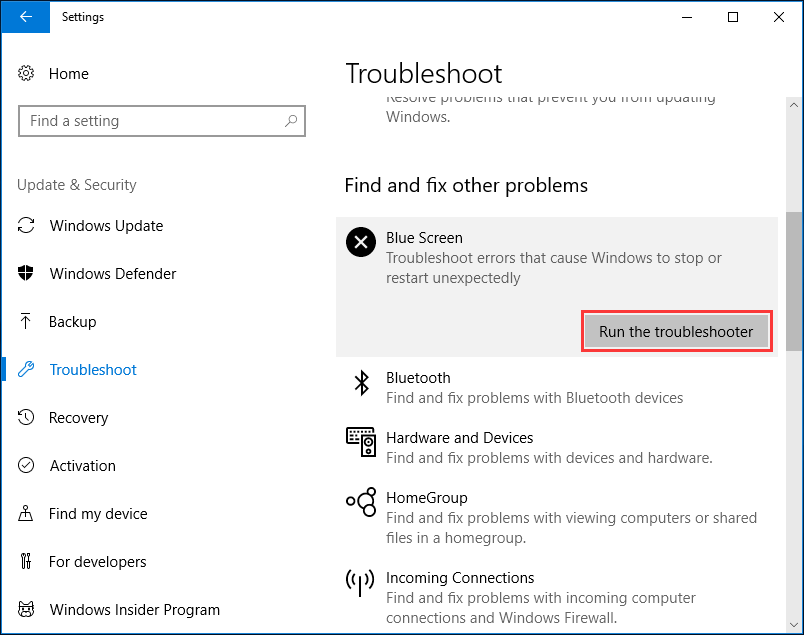Click the scrollbar down arrow
The width and height of the screenshot is (804, 635).
tap(794, 625)
